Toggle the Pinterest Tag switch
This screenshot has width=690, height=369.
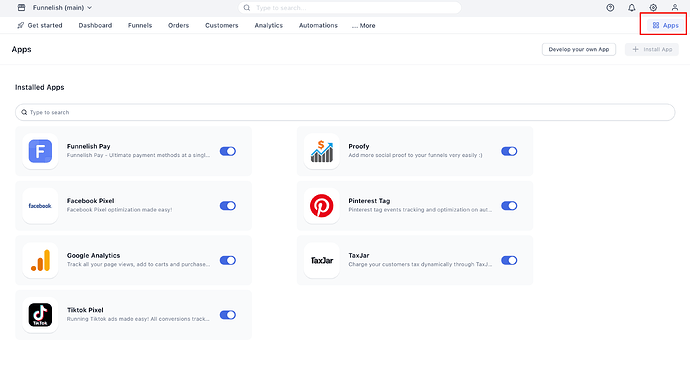509,206
